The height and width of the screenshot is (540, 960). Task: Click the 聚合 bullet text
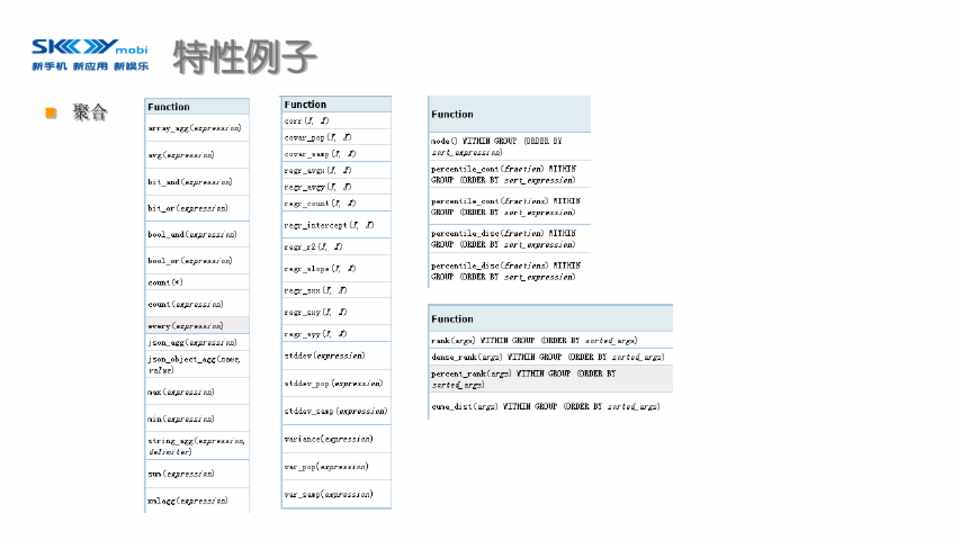(x=89, y=113)
